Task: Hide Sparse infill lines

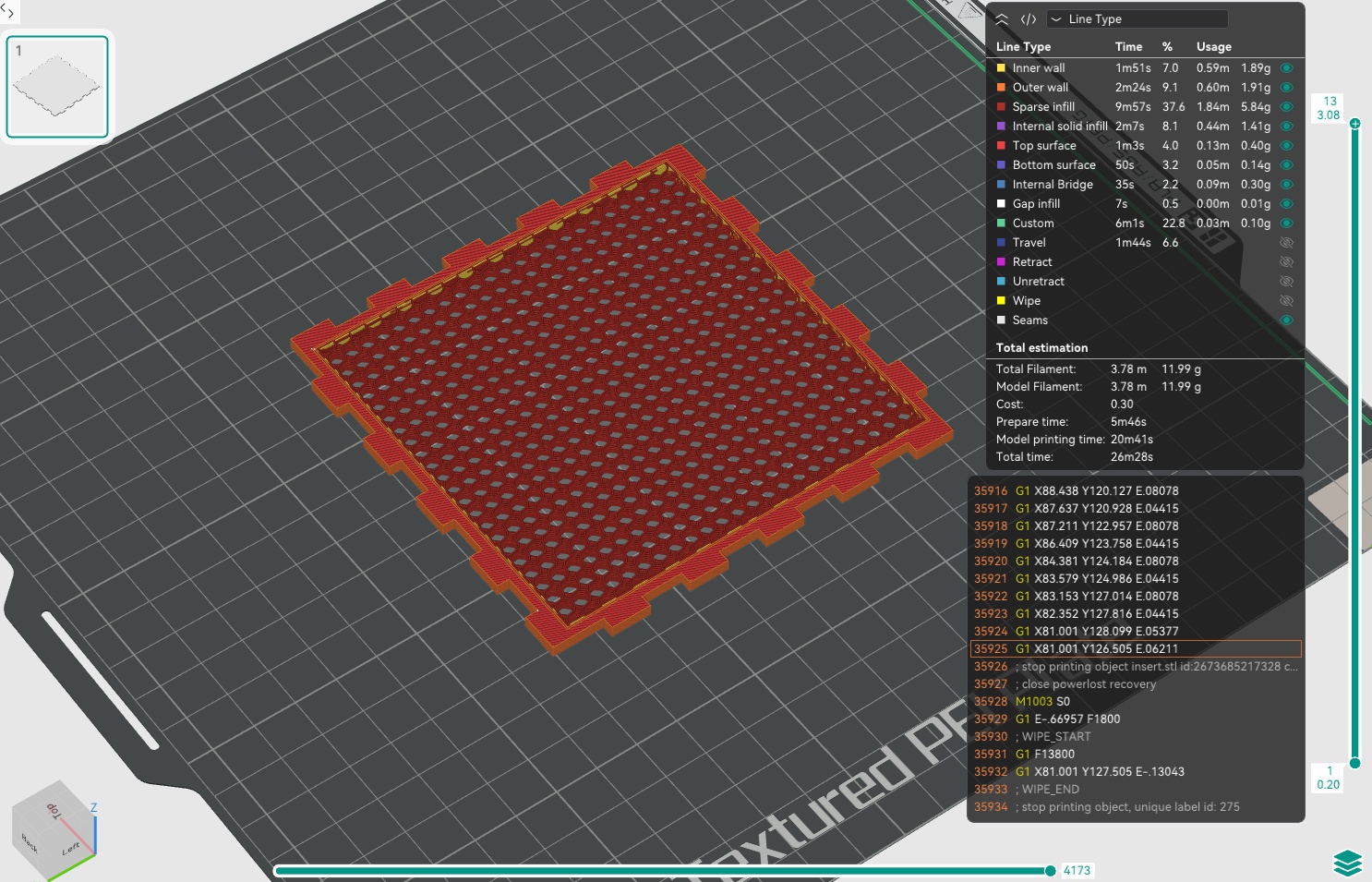Action: point(1286,107)
